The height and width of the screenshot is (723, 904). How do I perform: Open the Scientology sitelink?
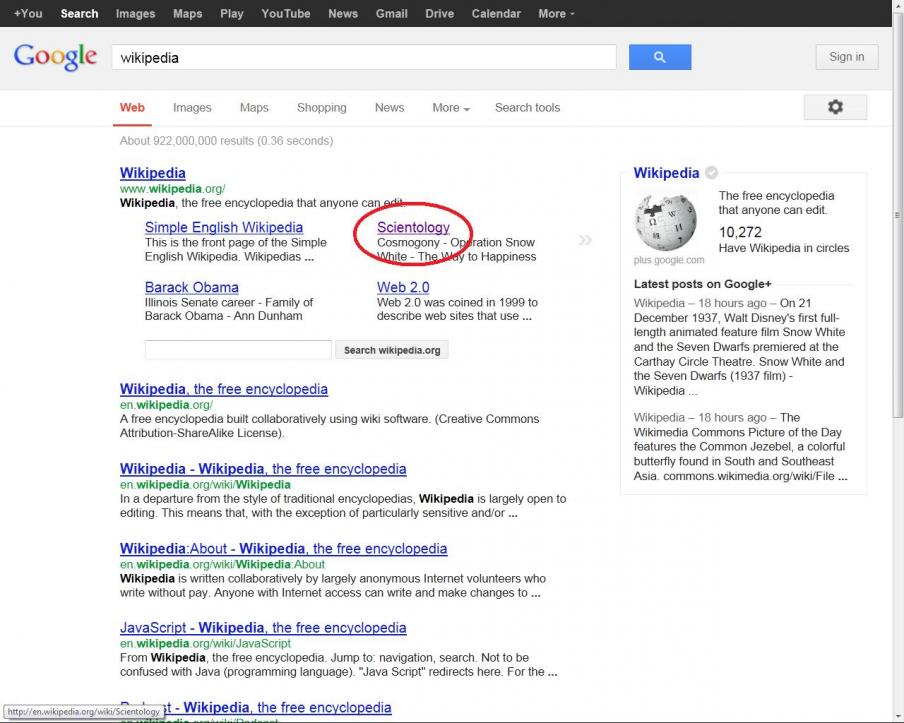[x=413, y=227]
